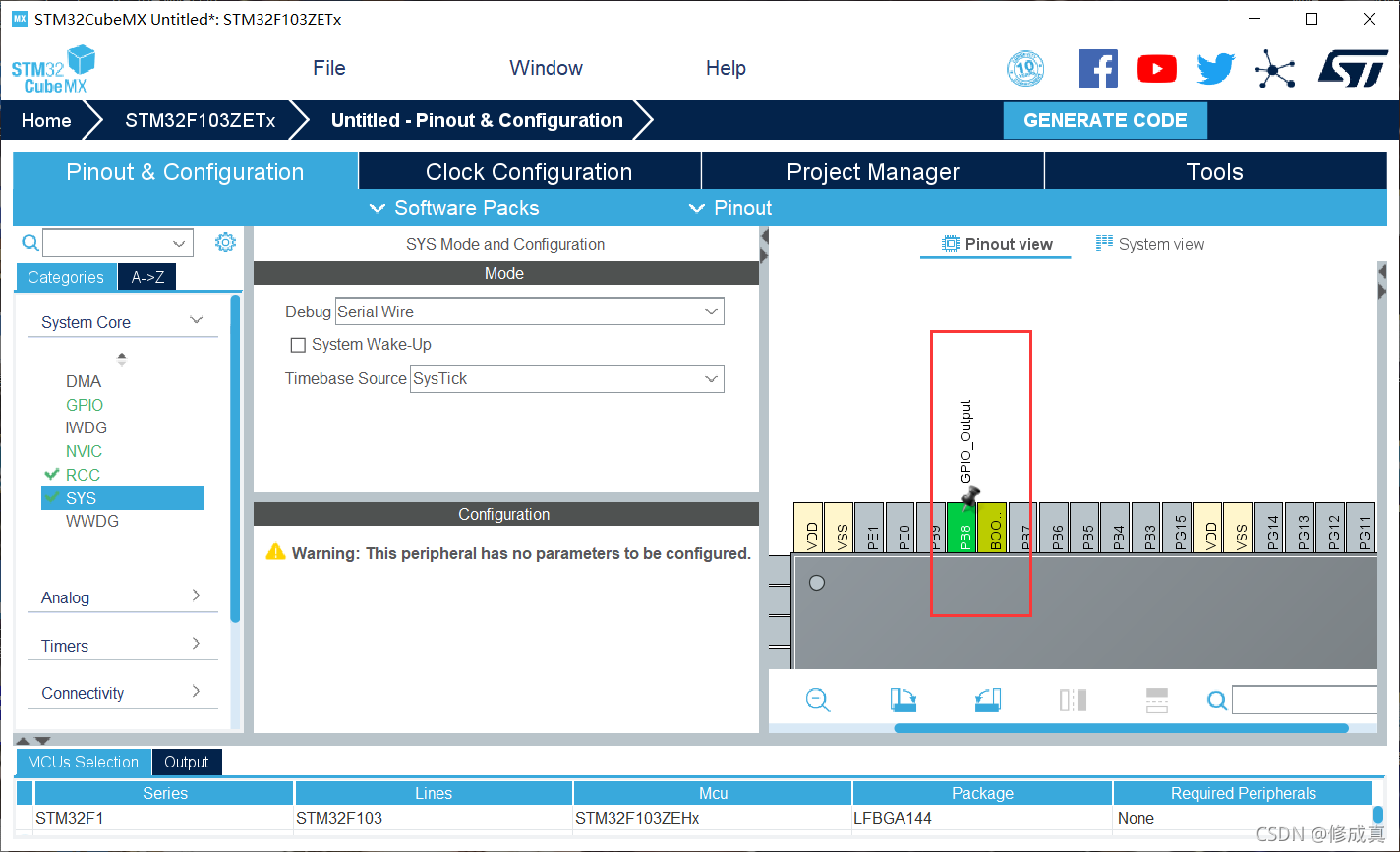Open the Pinout dropdown menu

pos(730,208)
